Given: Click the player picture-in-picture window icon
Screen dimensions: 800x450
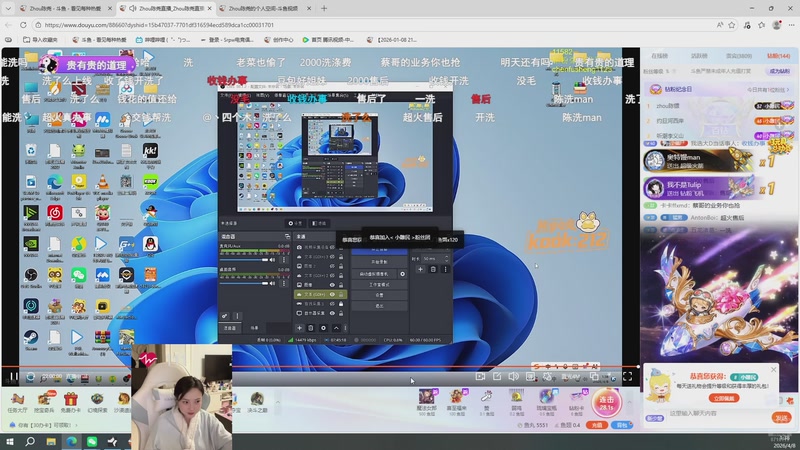Looking at the screenshot, I should (594, 377).
